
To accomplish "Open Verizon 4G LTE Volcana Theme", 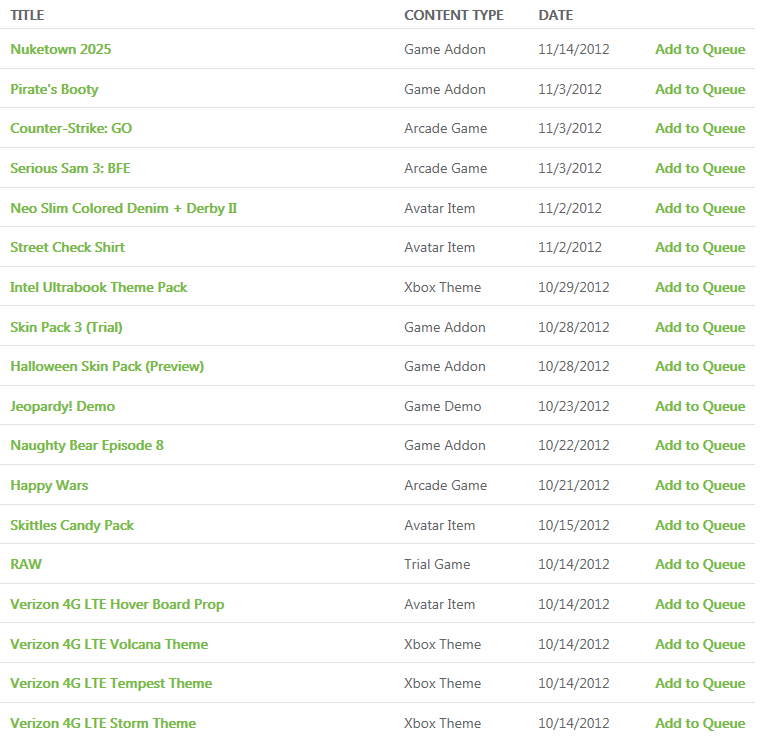I will 109,644.
